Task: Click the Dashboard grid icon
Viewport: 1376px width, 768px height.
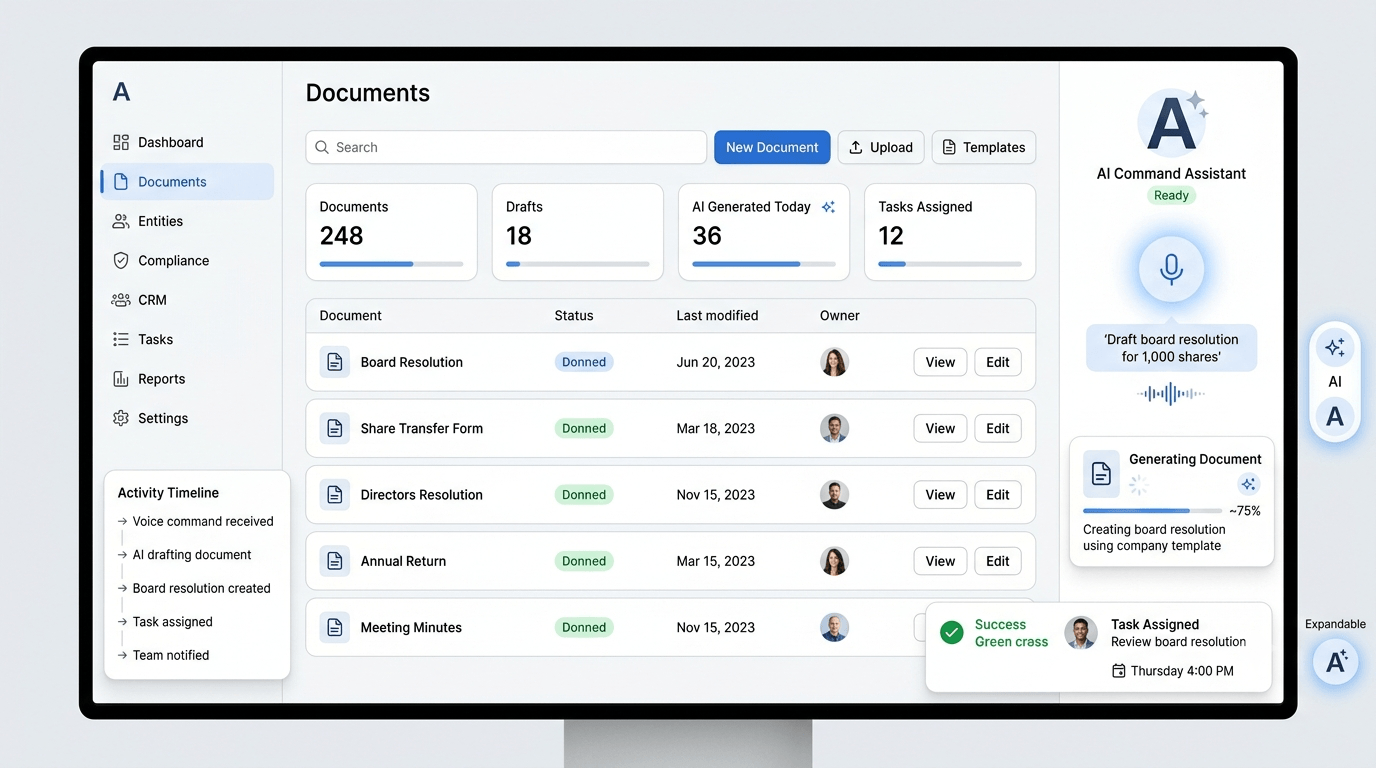Action: pyautogui.click(x=121, y=142)
